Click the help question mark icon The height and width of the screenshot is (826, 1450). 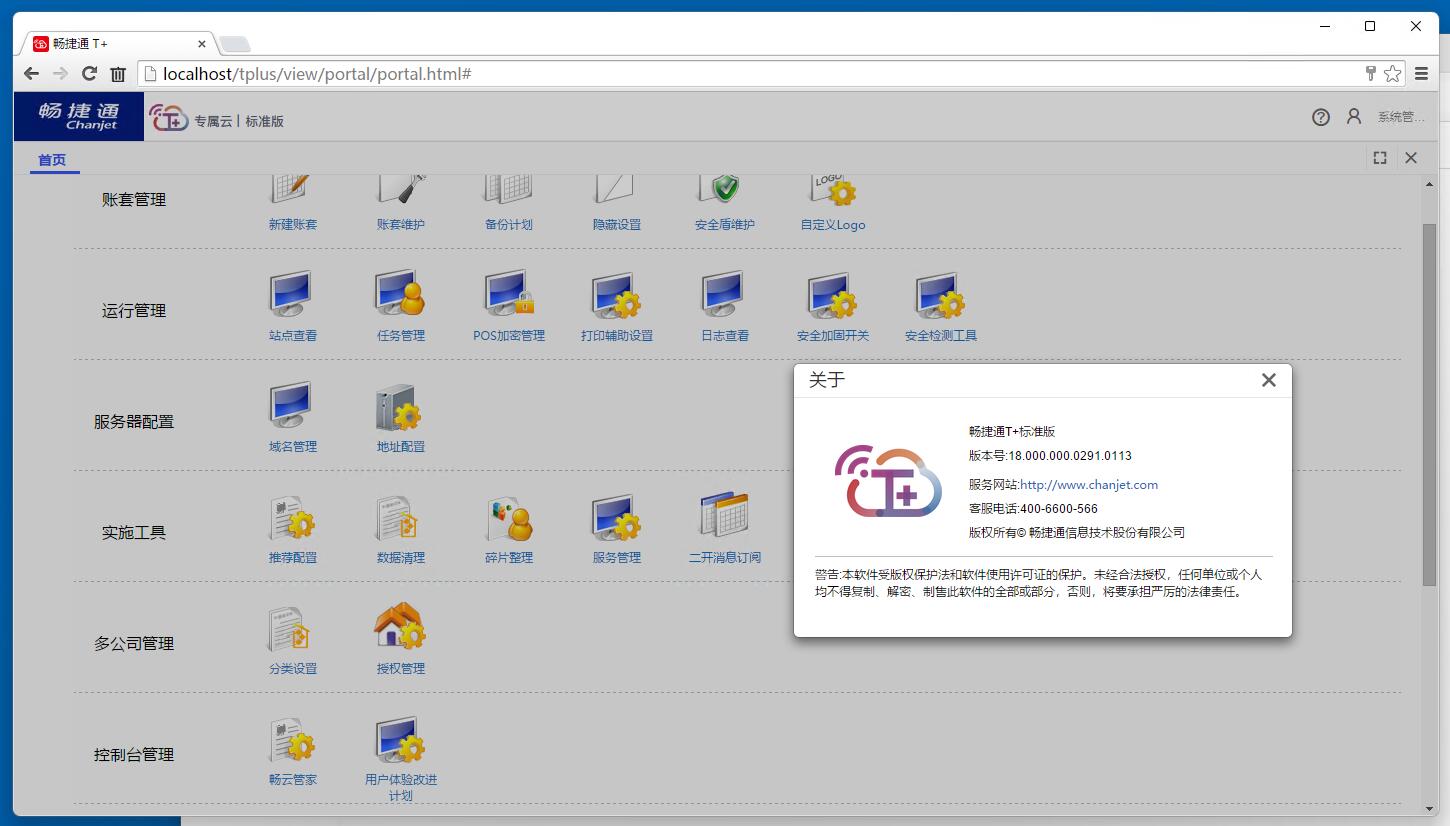(x=1320, y=117)
